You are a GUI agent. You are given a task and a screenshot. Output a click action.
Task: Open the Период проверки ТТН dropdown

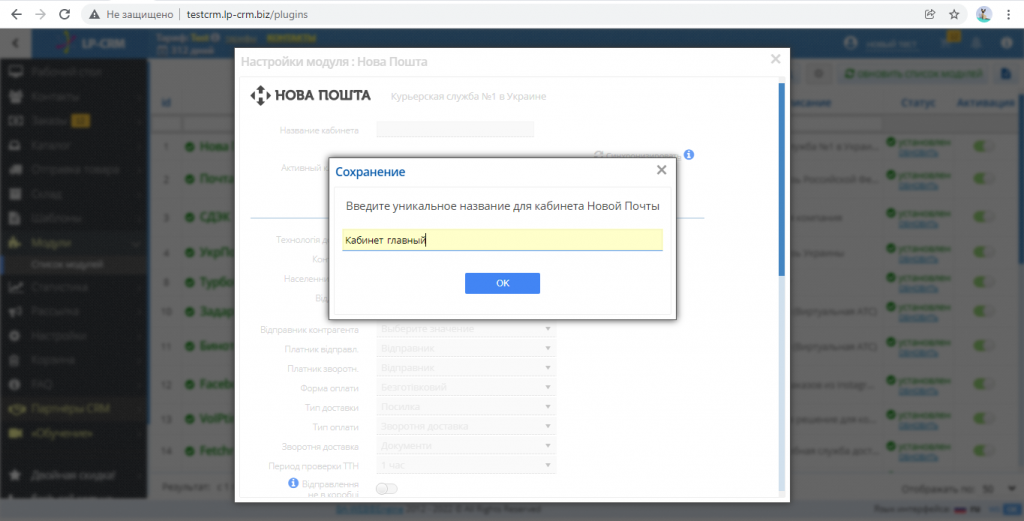466,466
